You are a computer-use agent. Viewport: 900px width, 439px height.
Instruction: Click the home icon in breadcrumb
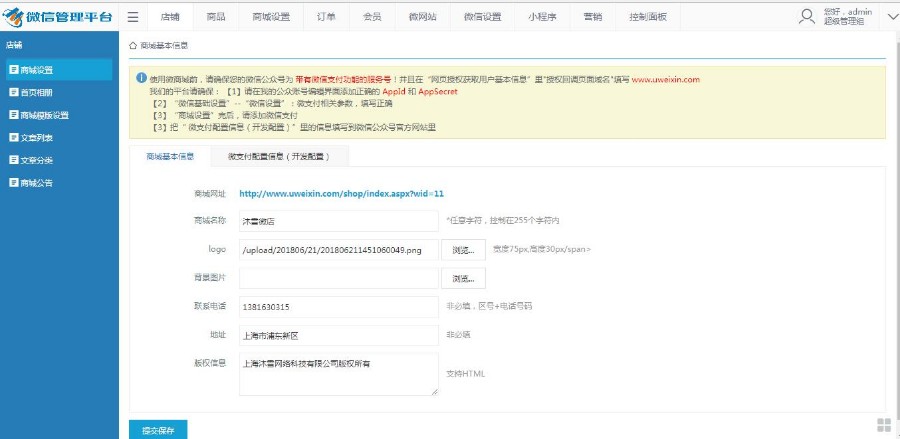point(133,45)
